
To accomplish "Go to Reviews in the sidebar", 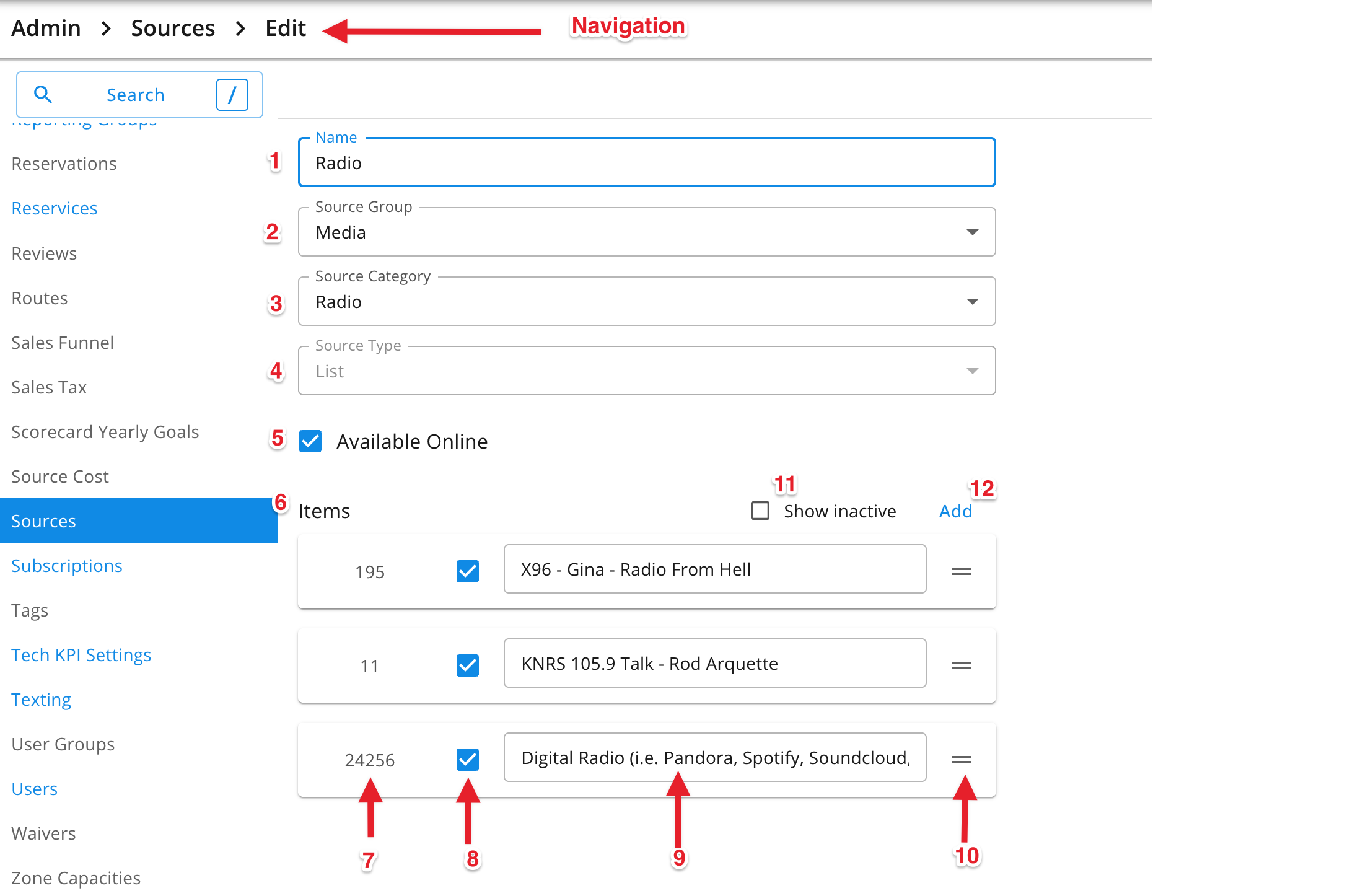I will 44,253.
